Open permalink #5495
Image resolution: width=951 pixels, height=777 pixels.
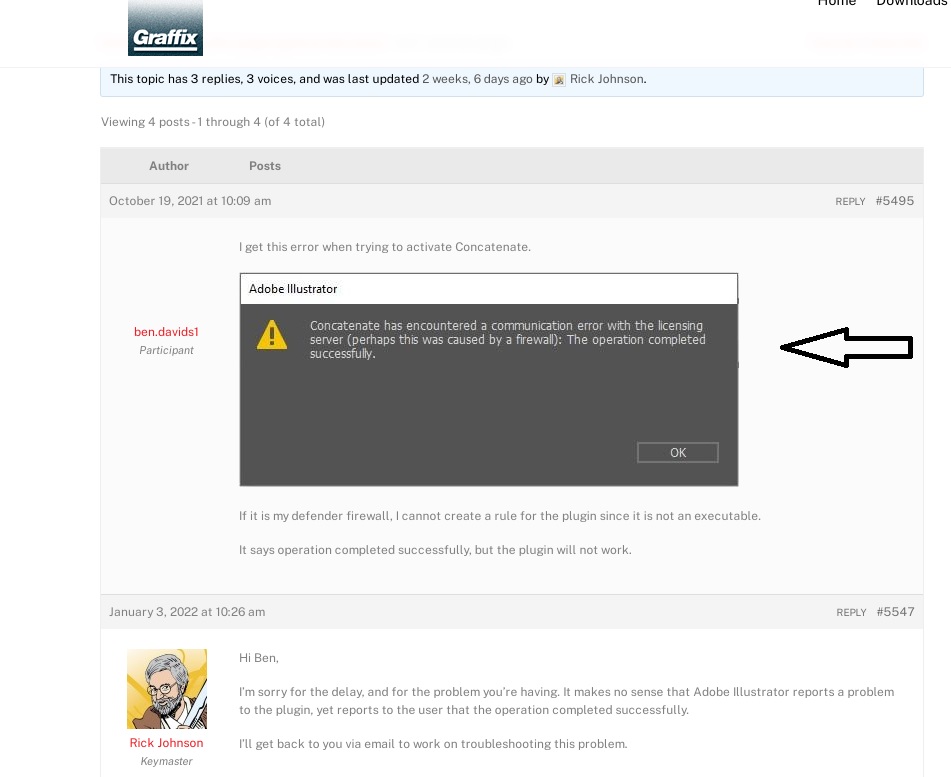[x=895, y=201]
